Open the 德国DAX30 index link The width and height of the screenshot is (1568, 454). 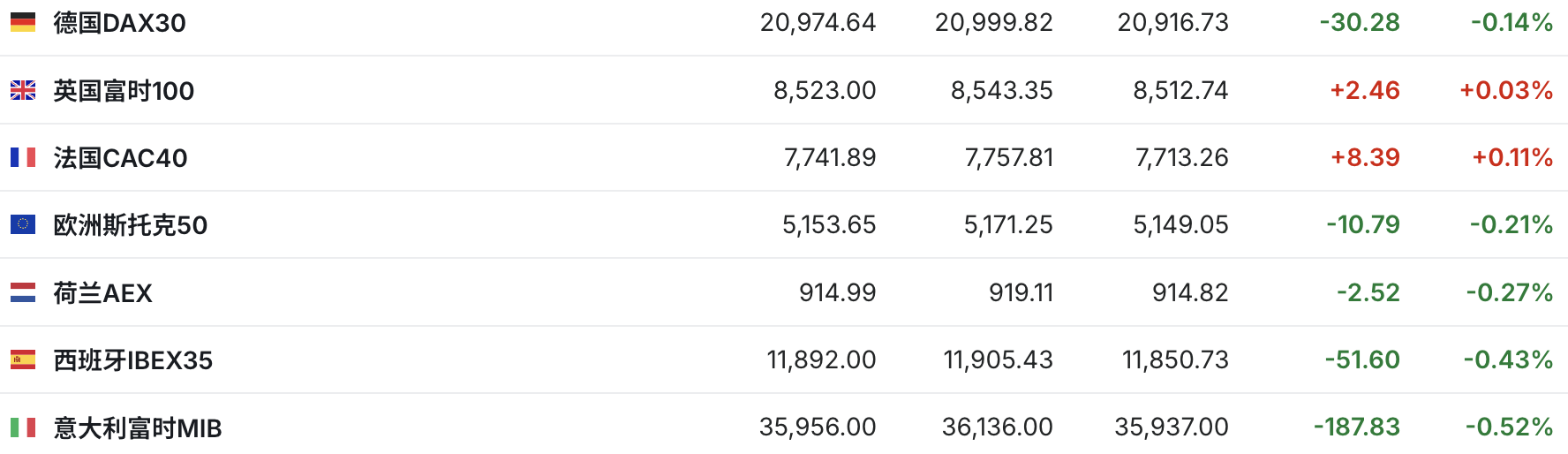pos(119,23)
